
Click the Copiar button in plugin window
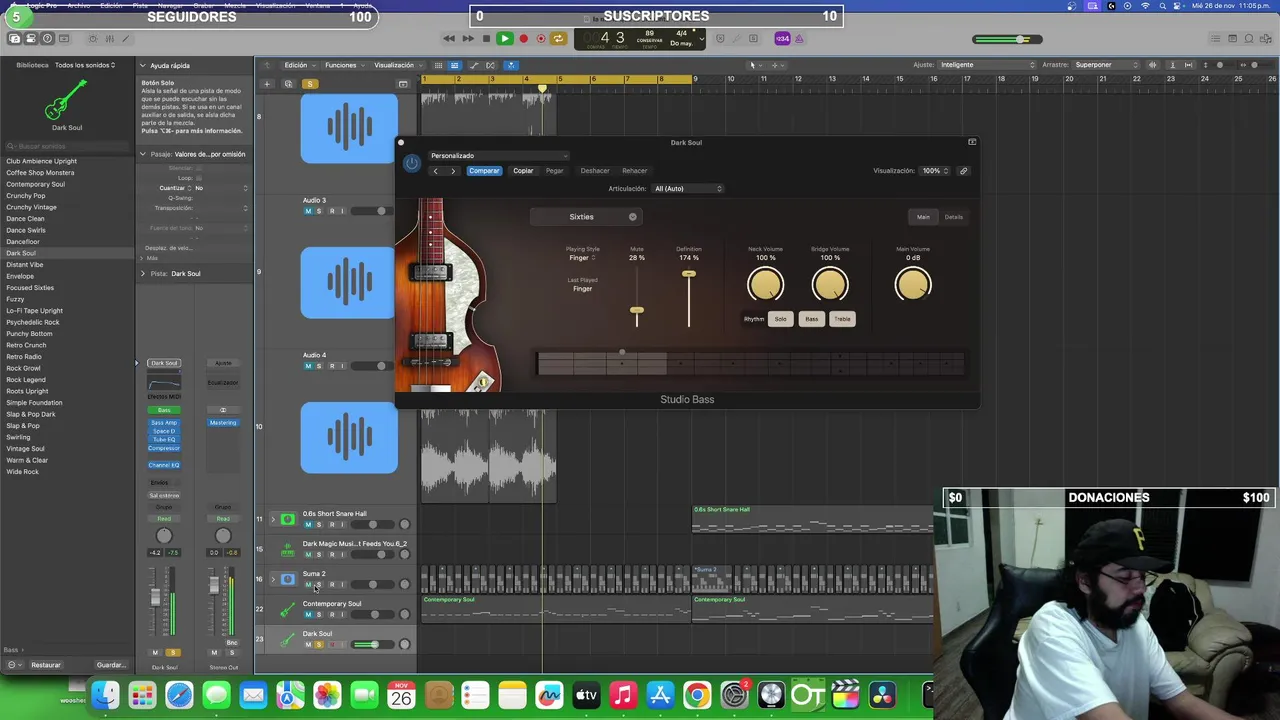(523, 171)
